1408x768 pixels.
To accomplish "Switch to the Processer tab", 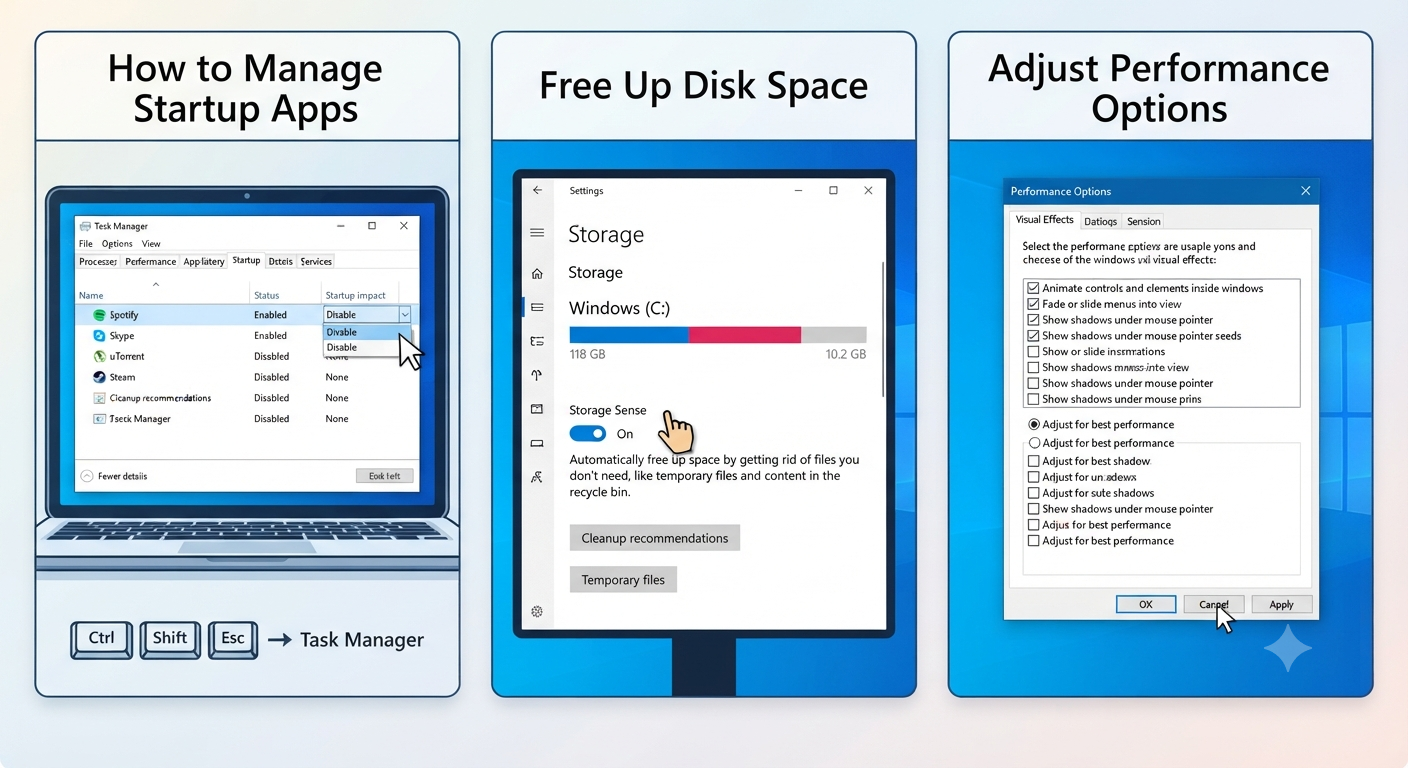I will (x=99, y=262).
